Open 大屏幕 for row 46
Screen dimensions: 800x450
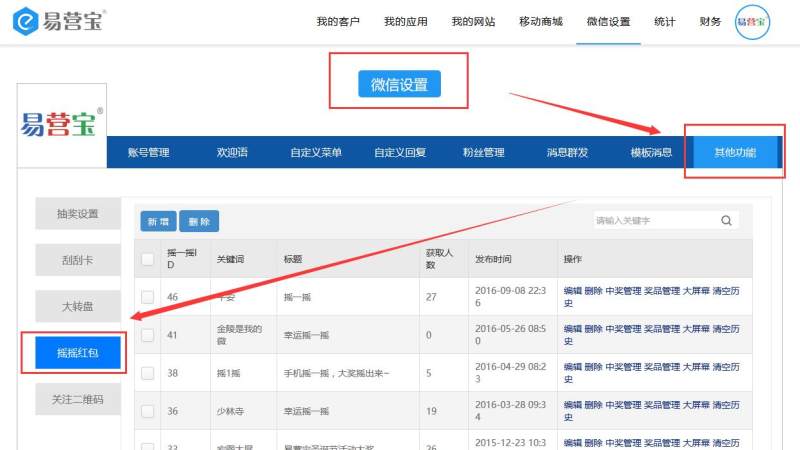tap(696, 291)
